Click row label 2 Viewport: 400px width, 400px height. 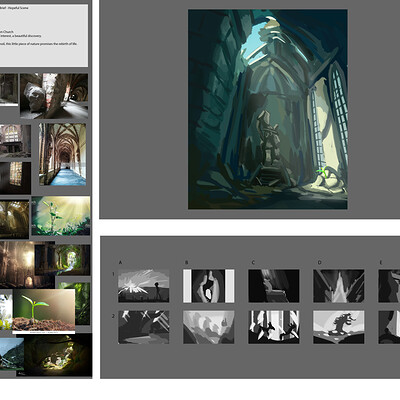coord(113,316)
